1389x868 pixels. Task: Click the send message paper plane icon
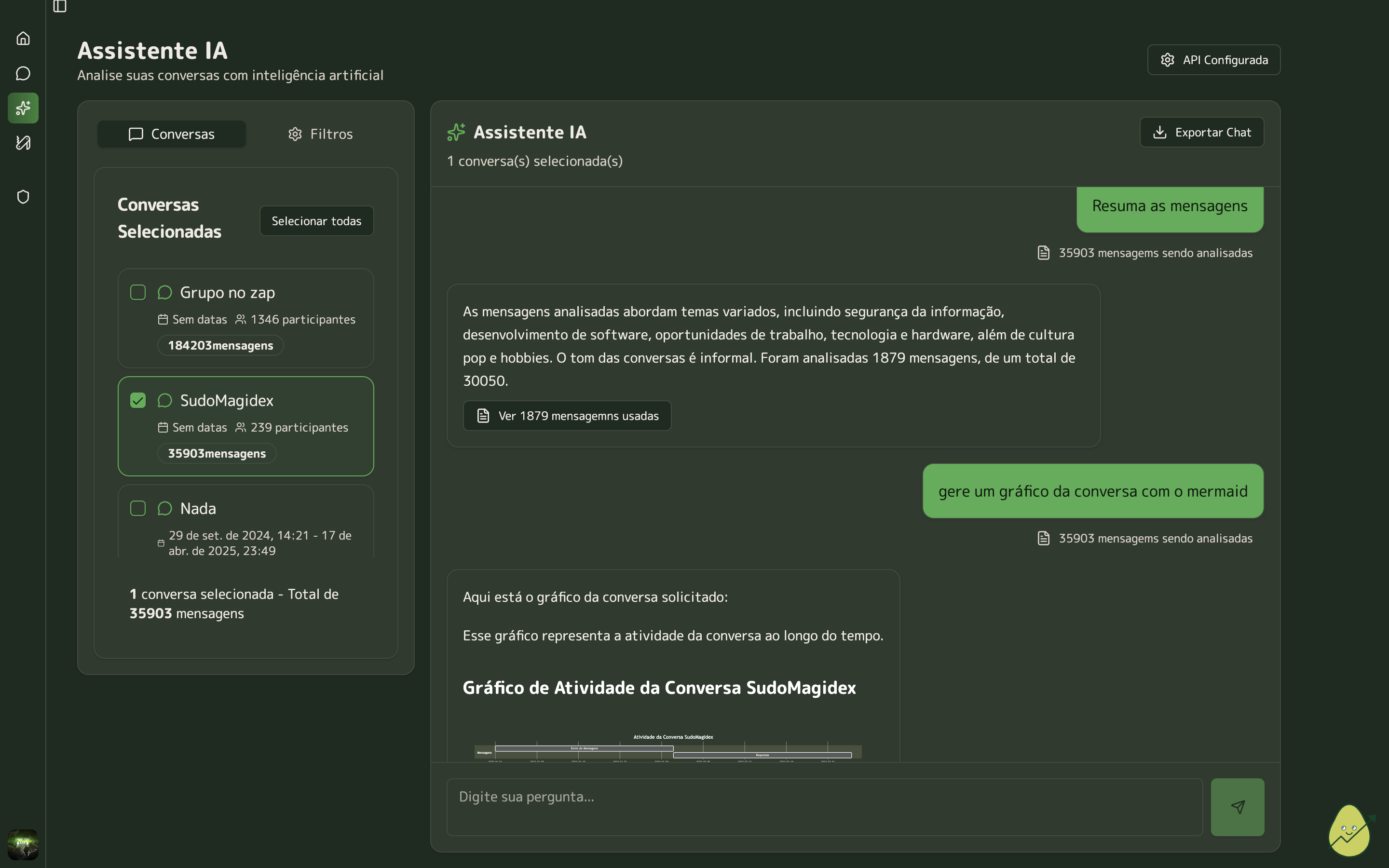pos(1237,807)
